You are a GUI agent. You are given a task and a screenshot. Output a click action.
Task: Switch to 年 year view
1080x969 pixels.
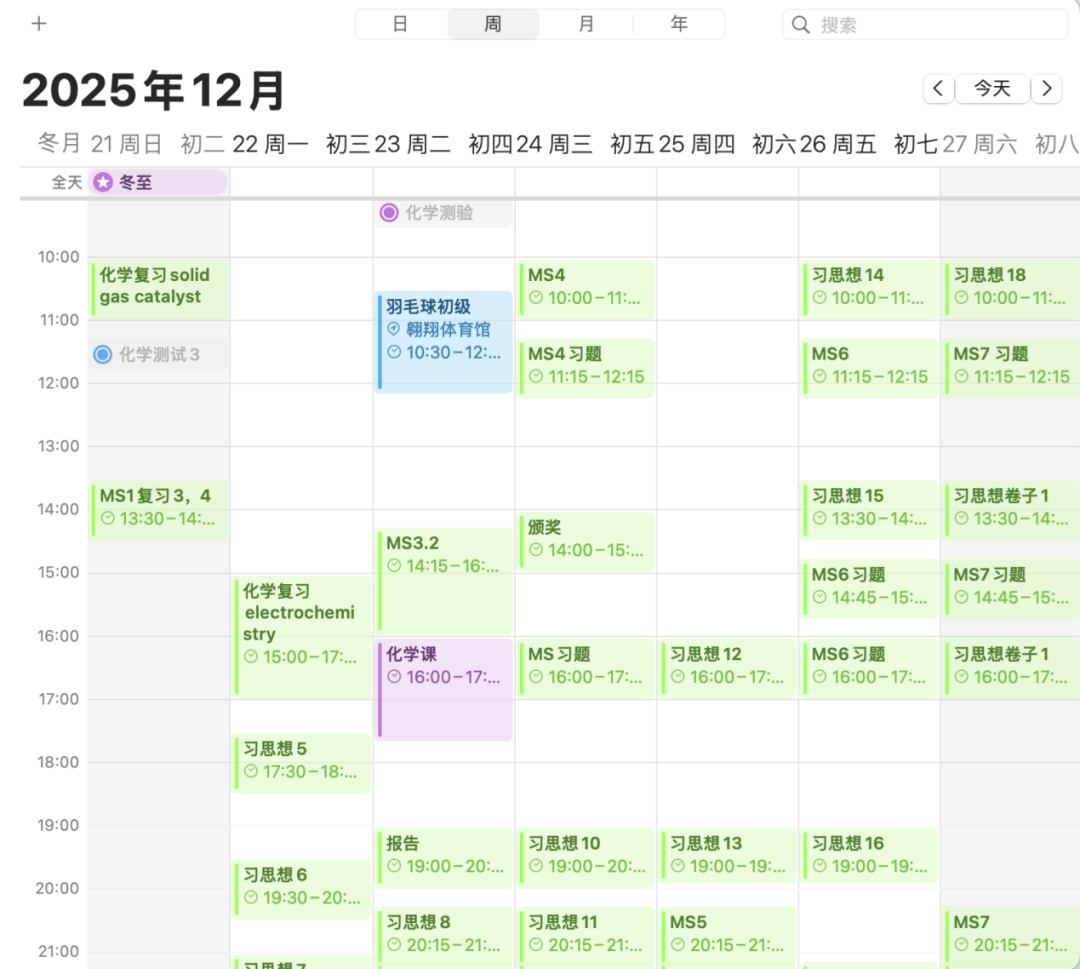point(679,24)
